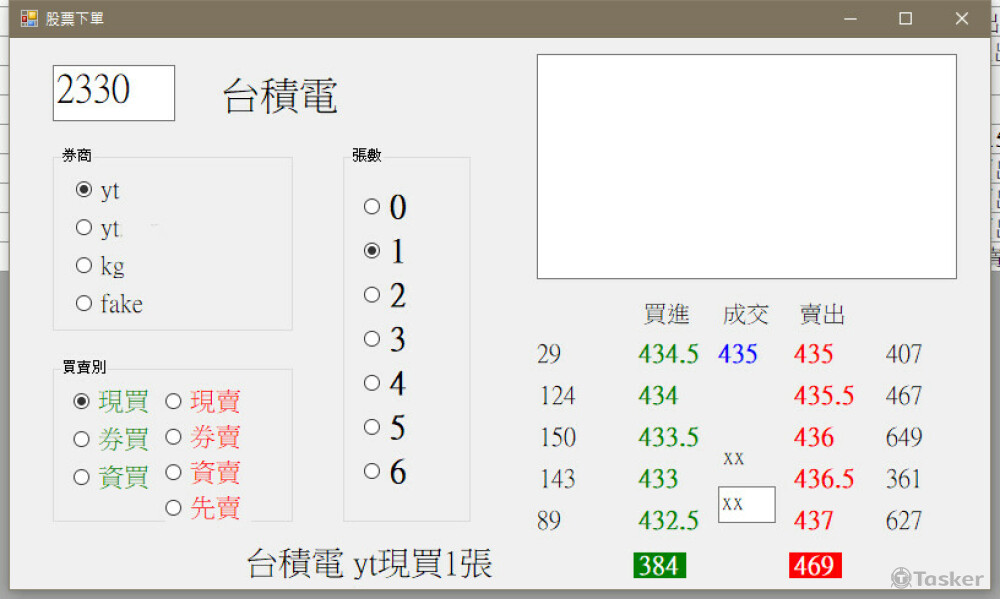The height and width of the screenshot is (599, 1000).
Task: Click ask volume 361
Action: tap(904, 478)
